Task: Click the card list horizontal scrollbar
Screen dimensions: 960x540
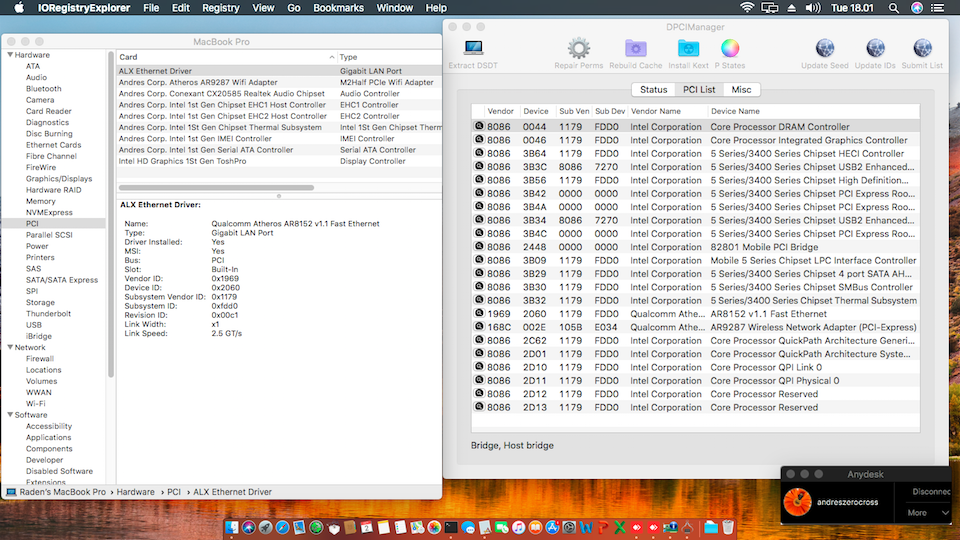Action: click(x=216, y=187)
